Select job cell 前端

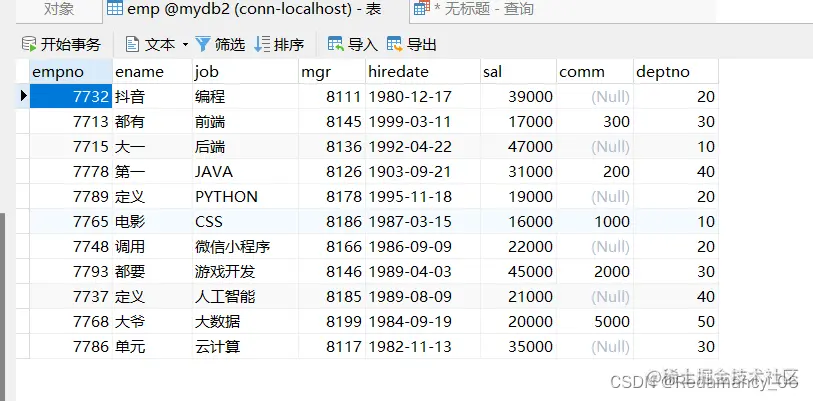[246, 121]
